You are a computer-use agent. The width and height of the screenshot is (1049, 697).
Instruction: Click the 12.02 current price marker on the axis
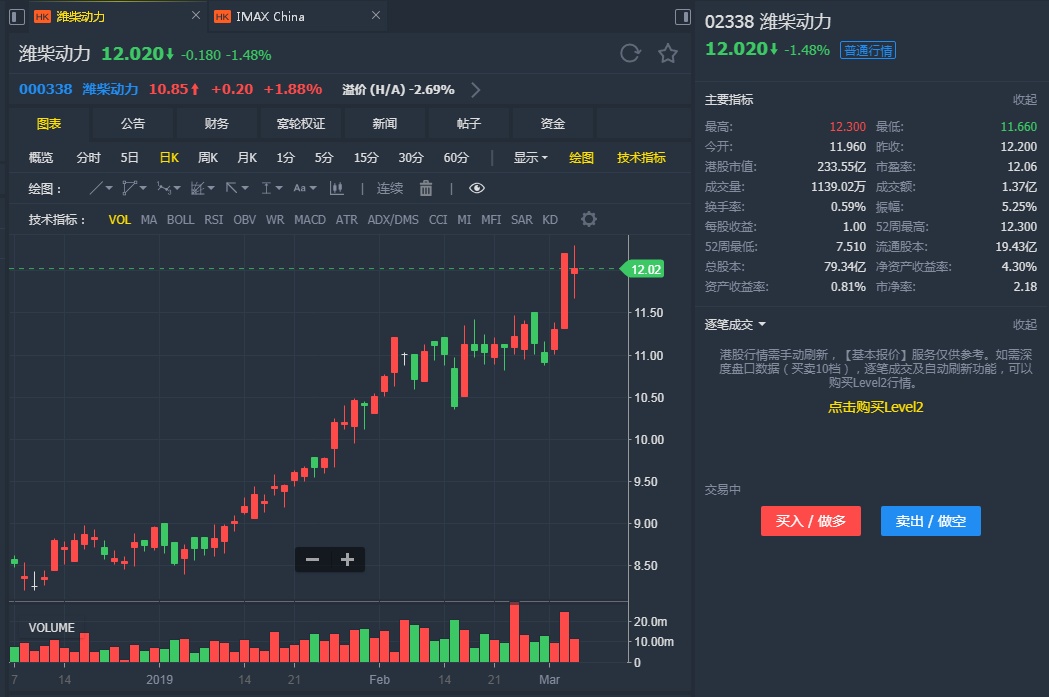(645, 269)
